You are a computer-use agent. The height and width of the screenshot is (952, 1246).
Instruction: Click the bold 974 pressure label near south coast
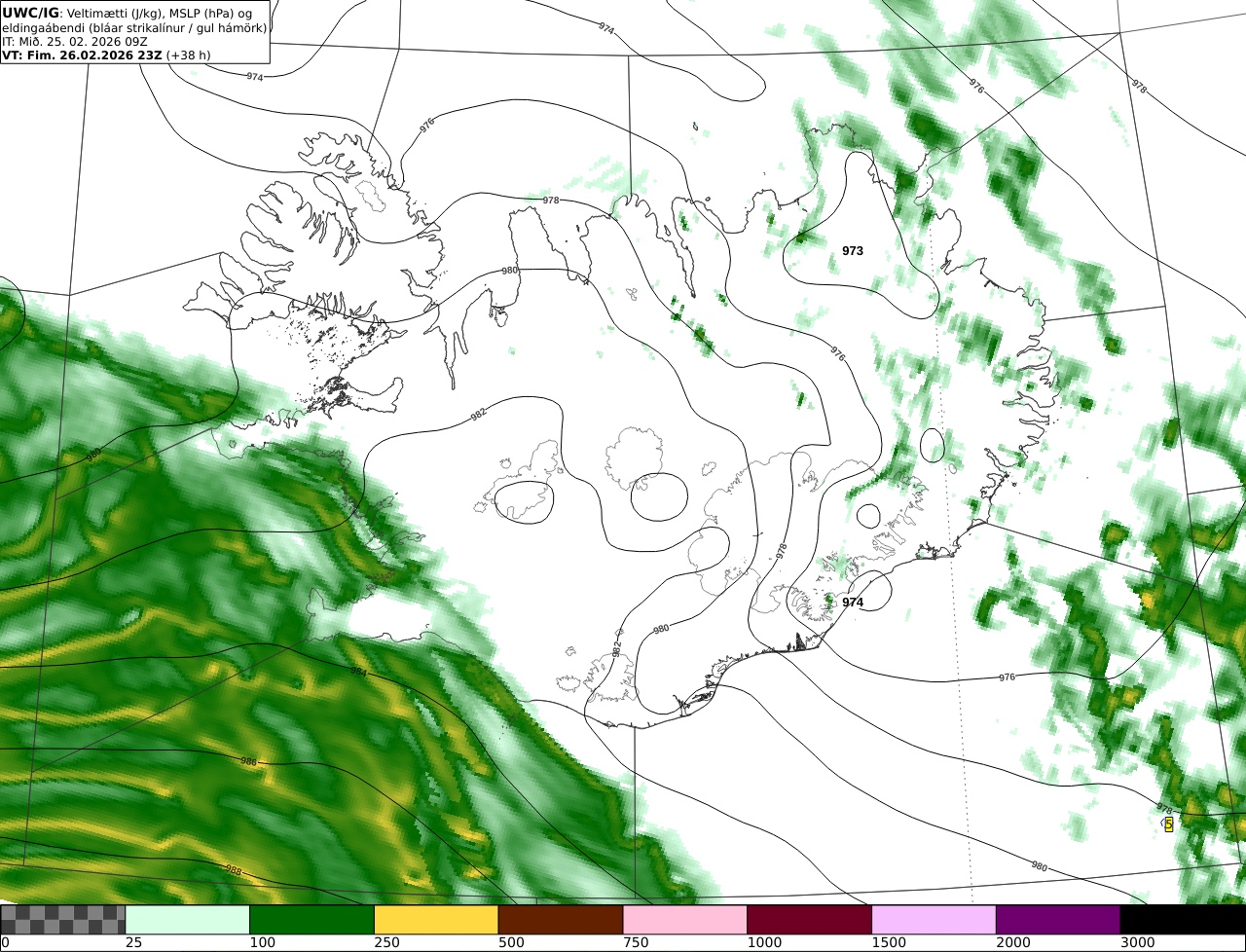click(853, 603)
